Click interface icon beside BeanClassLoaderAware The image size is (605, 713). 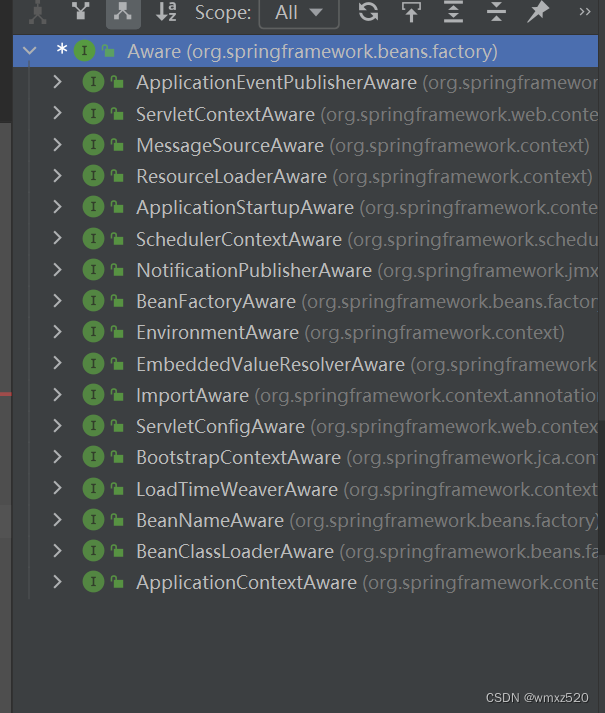pyautogui.click(x=94, y=551)
